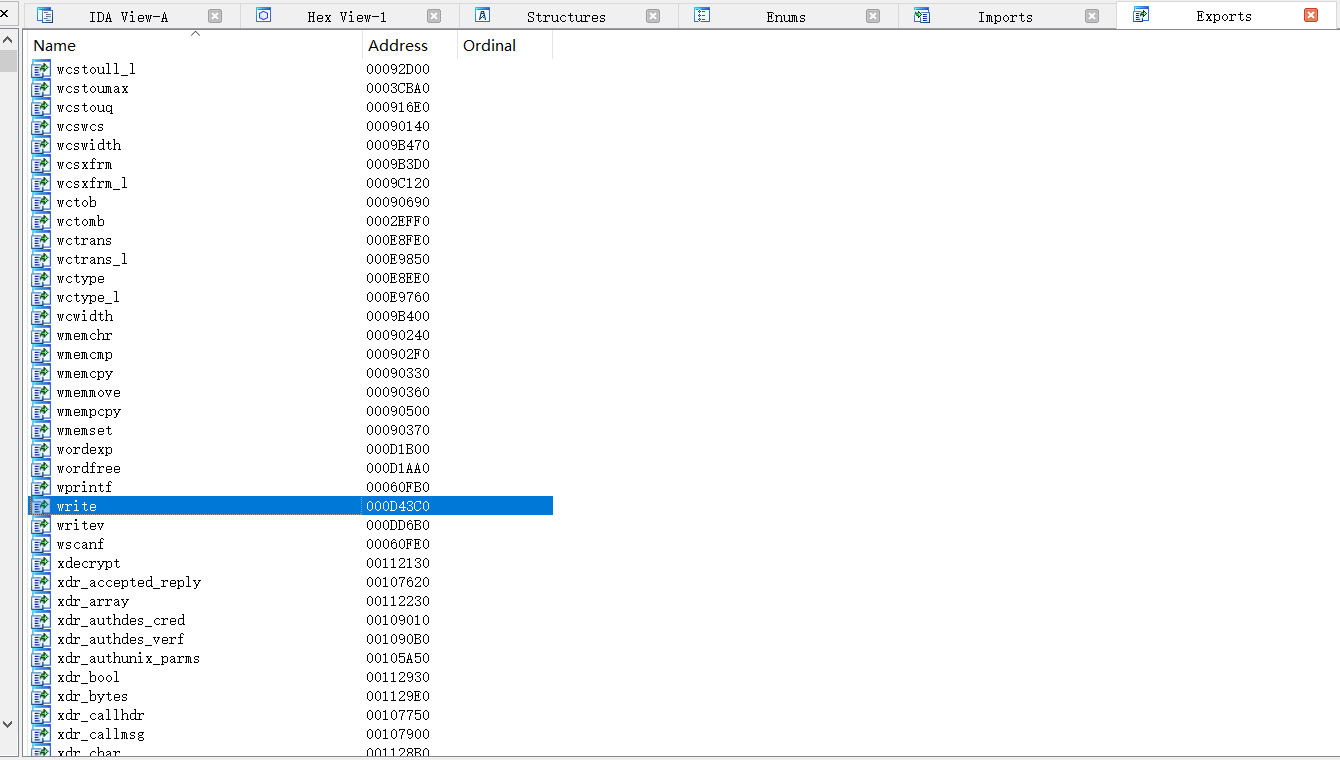Select the Exports tab
Screen dimensions: 1340x760
[1223, 16]
